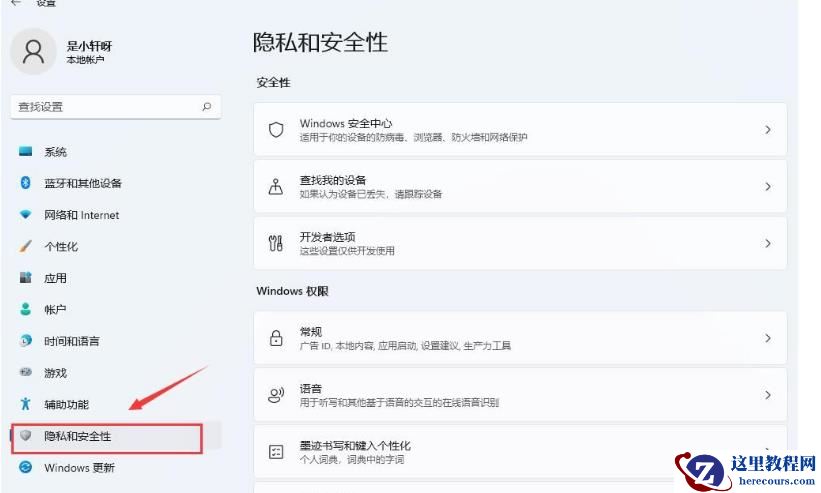Click the network Wi-Fi icon
The image size is (821, 493).
point(25,215)
